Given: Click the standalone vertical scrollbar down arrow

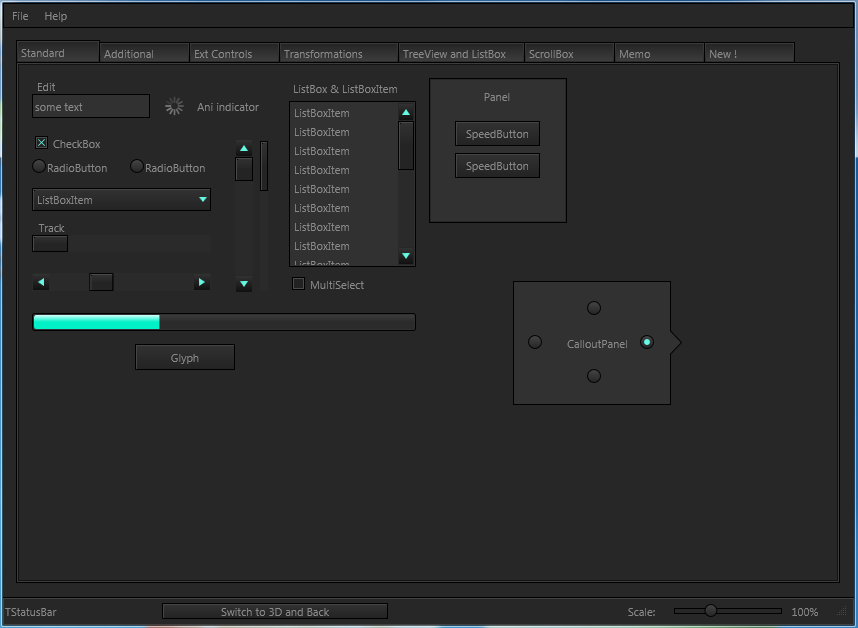Looking at the screenshot, I should 244,284.
